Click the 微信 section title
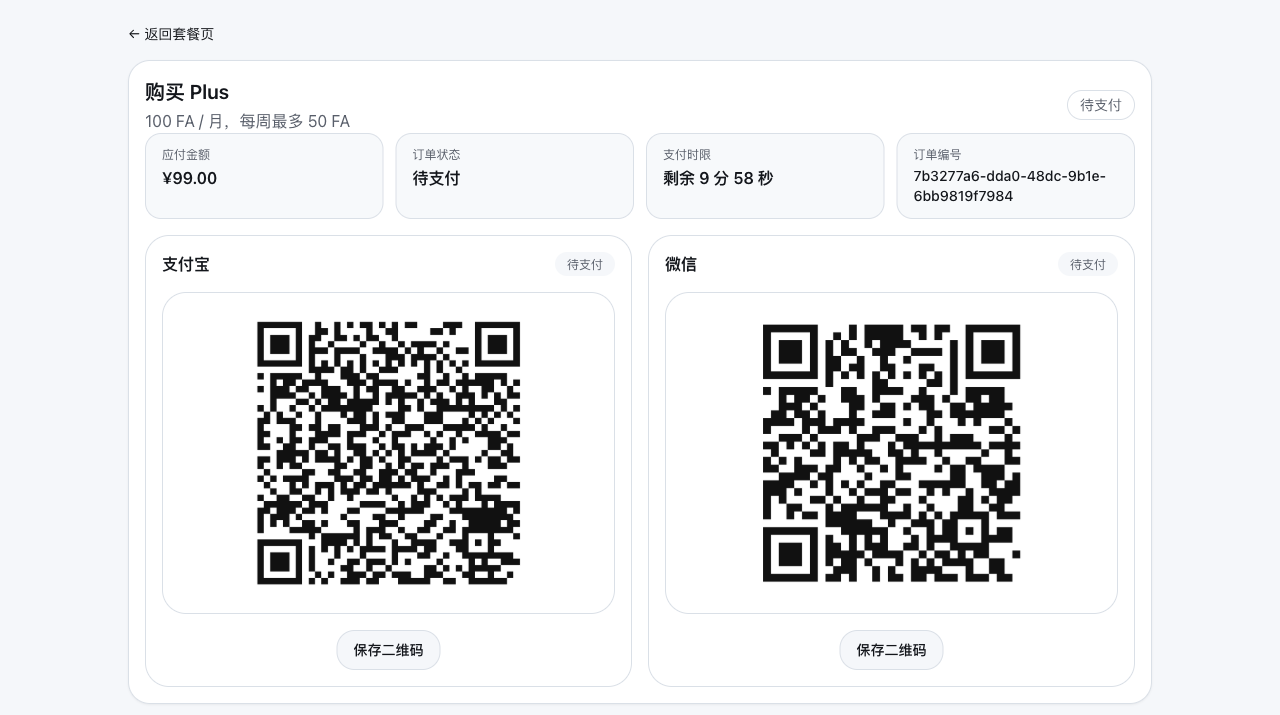This screenshot has height=715, width=1280. tap(681, 265)
